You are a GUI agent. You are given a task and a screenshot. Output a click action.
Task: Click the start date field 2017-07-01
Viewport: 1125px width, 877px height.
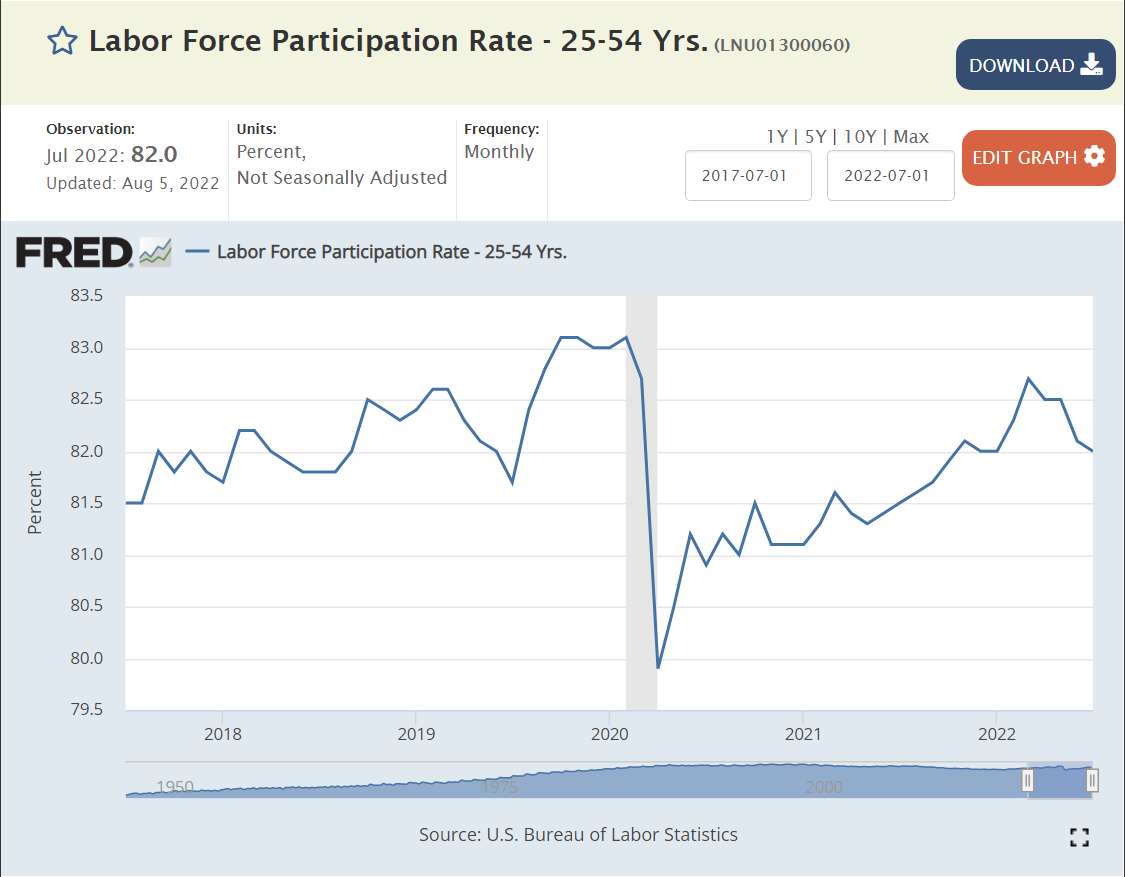[748, 175]
